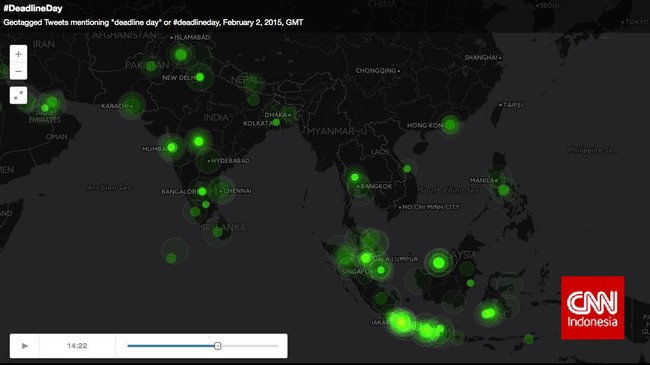Select the bright cluster at Jakarta
The height and width of the screenshot is (365, 650).
point(400,321)
